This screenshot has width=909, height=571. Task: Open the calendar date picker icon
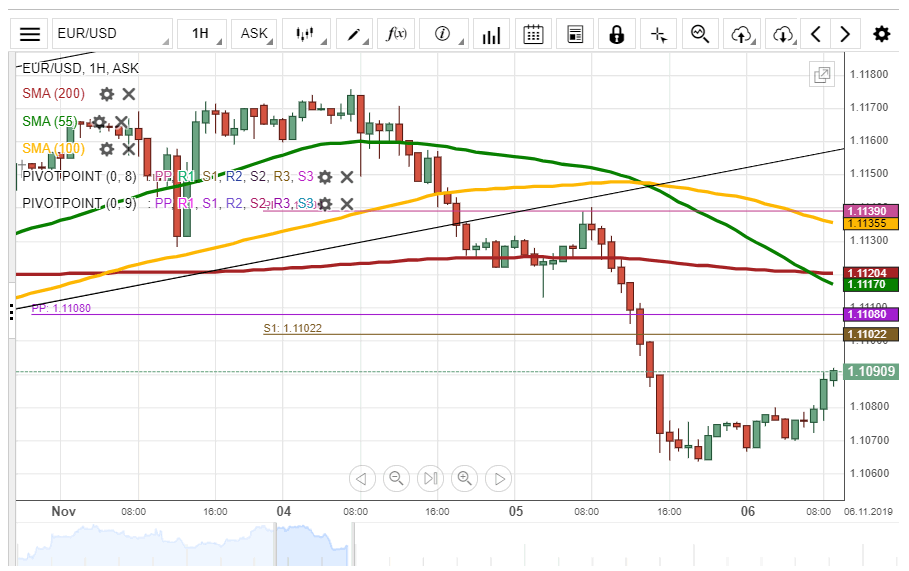pos(533,34)
